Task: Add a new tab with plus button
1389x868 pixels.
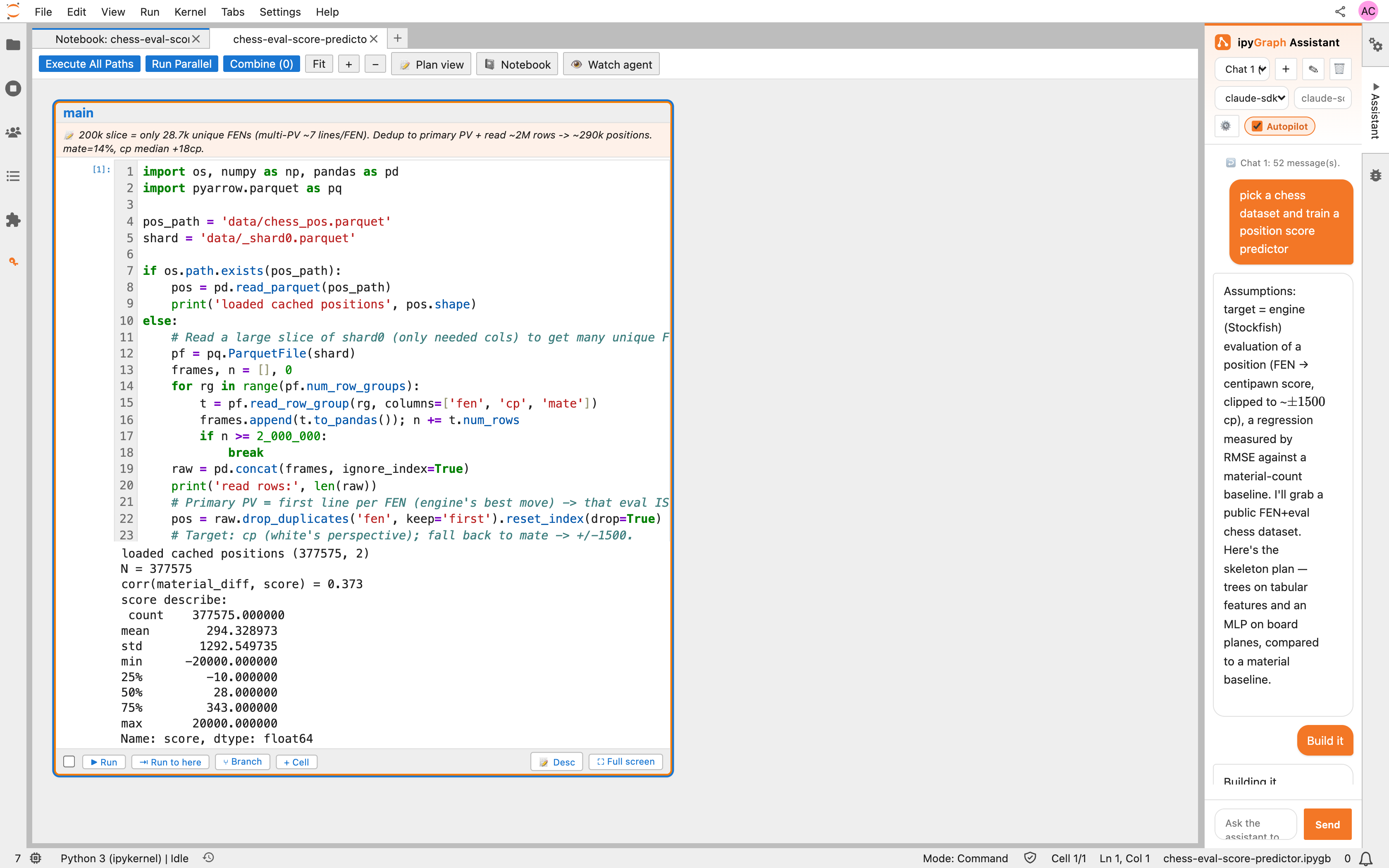Action: (397, 38)
